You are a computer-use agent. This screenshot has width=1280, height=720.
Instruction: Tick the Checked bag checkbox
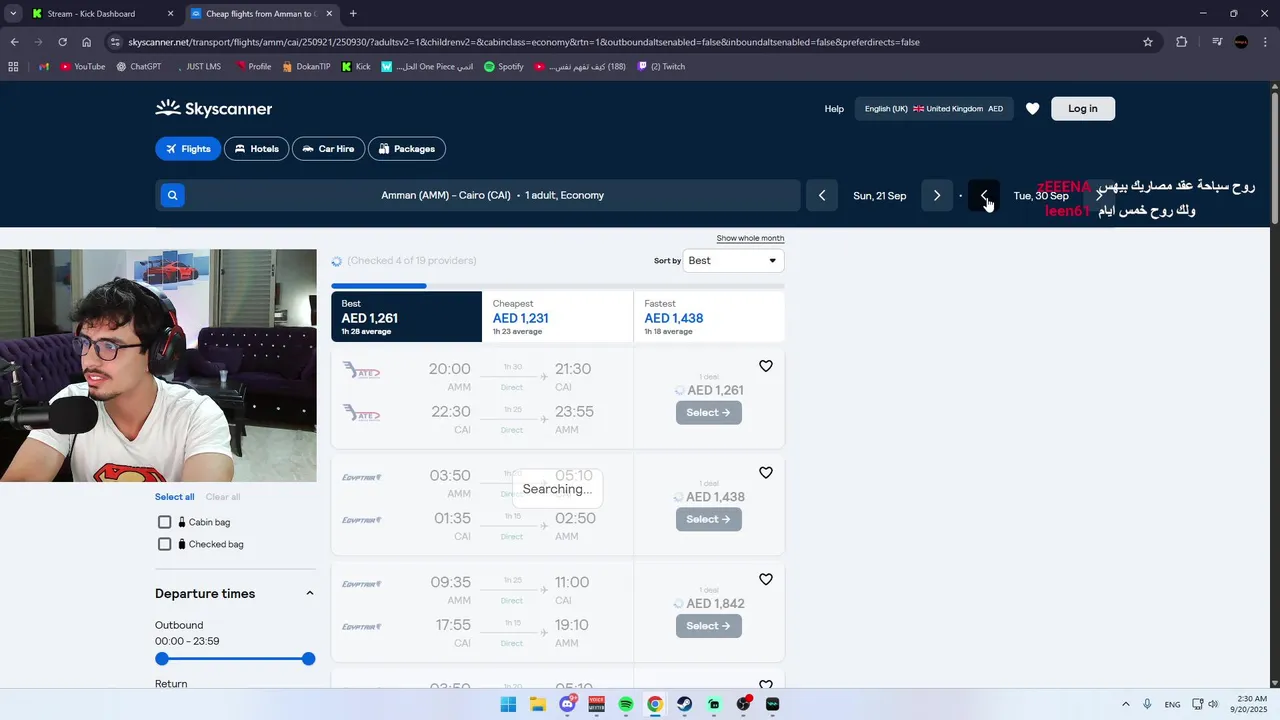pyautogui.click(x=165, y=544)
